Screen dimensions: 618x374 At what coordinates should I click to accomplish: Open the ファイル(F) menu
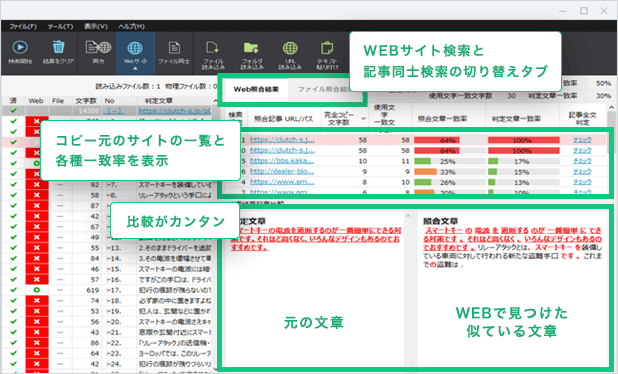coord(23,26)
